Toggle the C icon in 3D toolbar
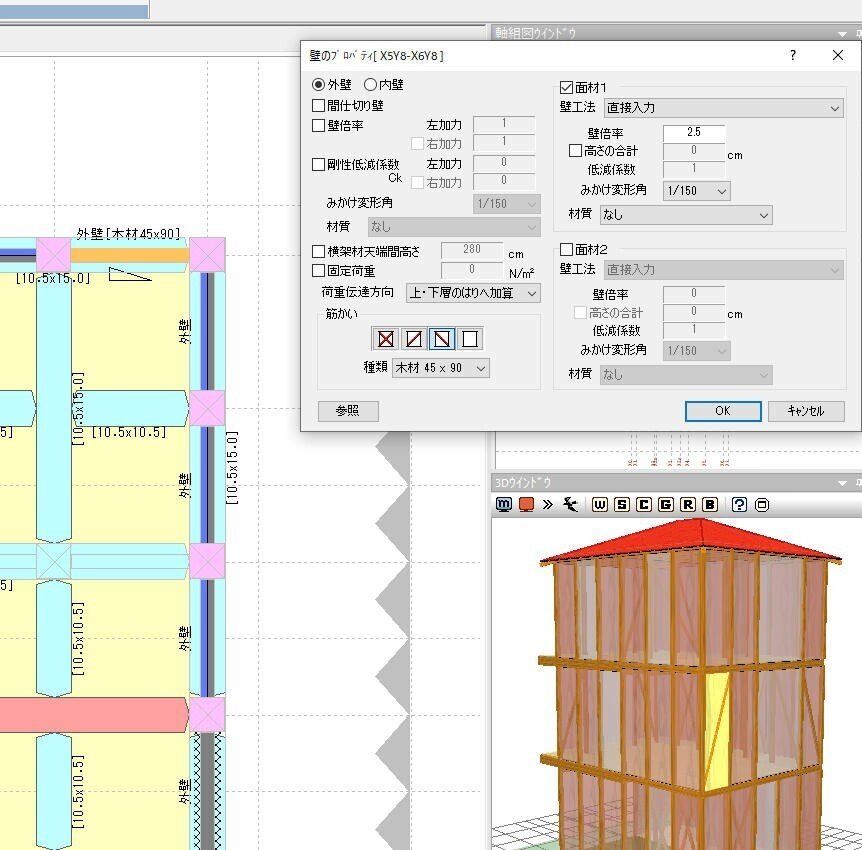This screenshot has width=862, height=850. 644,504
